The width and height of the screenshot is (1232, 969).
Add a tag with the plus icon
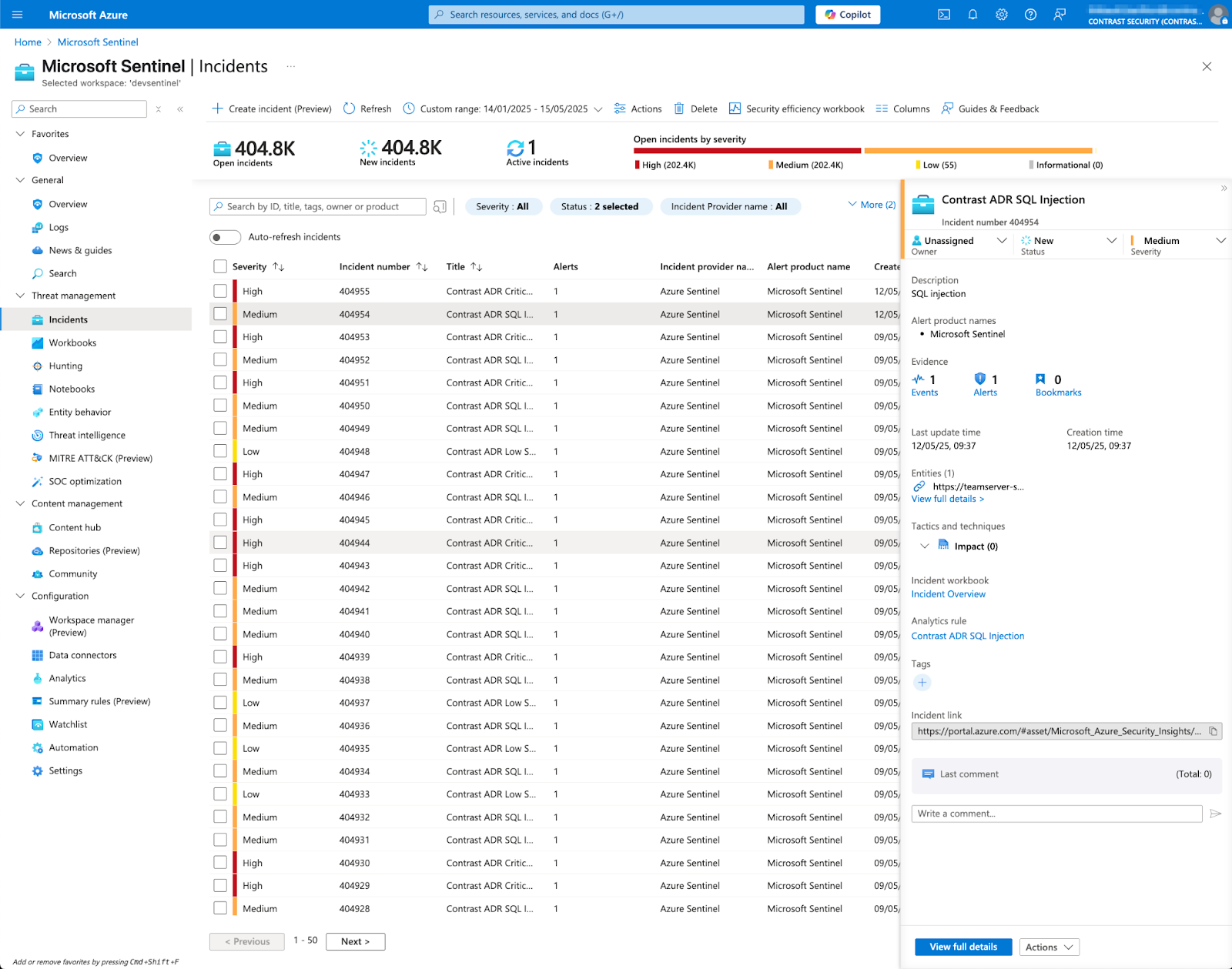coord(922,683)
